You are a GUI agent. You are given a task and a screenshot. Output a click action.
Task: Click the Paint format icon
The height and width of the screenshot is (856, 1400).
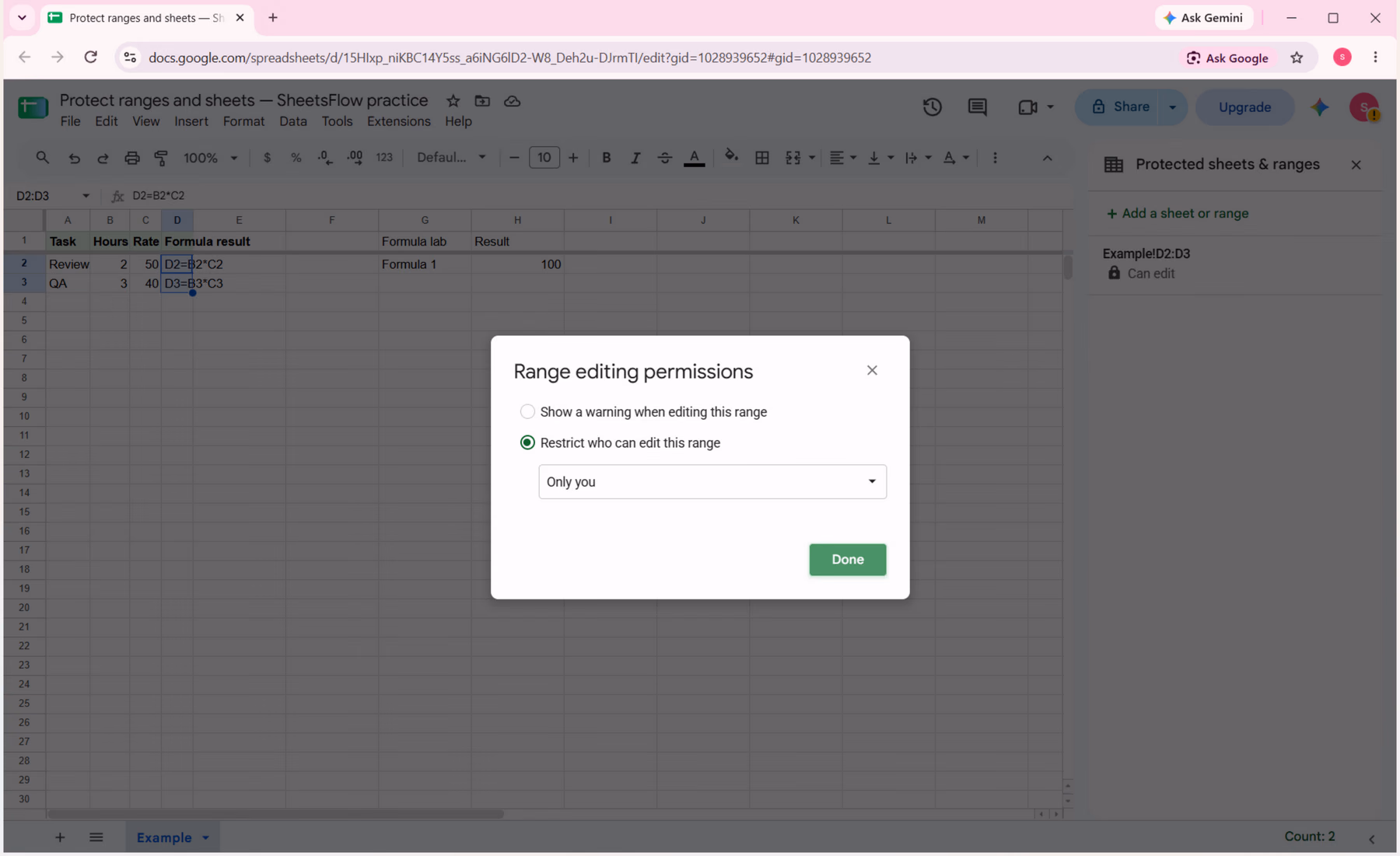click(161, 158)
